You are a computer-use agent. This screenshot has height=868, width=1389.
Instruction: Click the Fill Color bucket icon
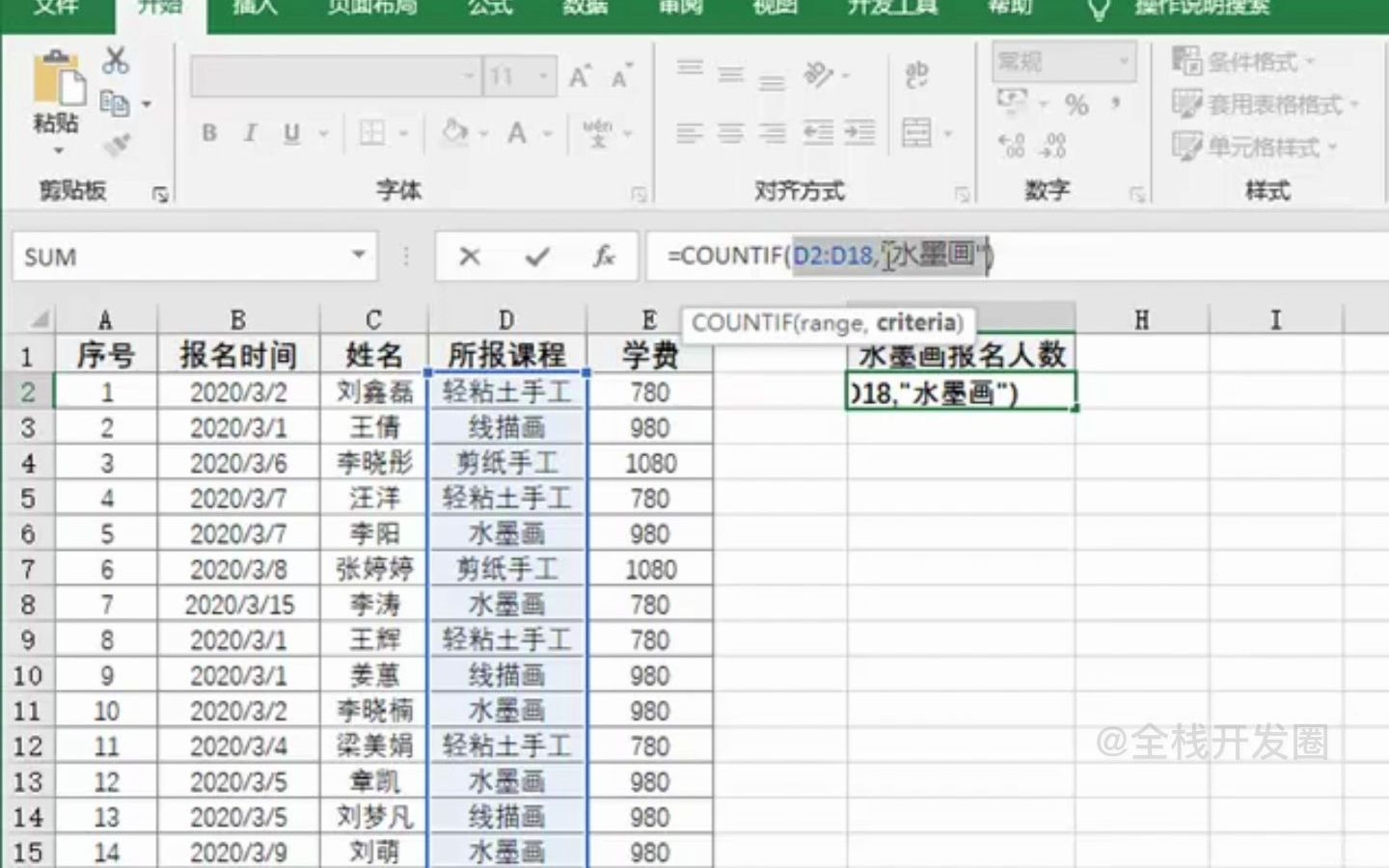coord(453,132)
